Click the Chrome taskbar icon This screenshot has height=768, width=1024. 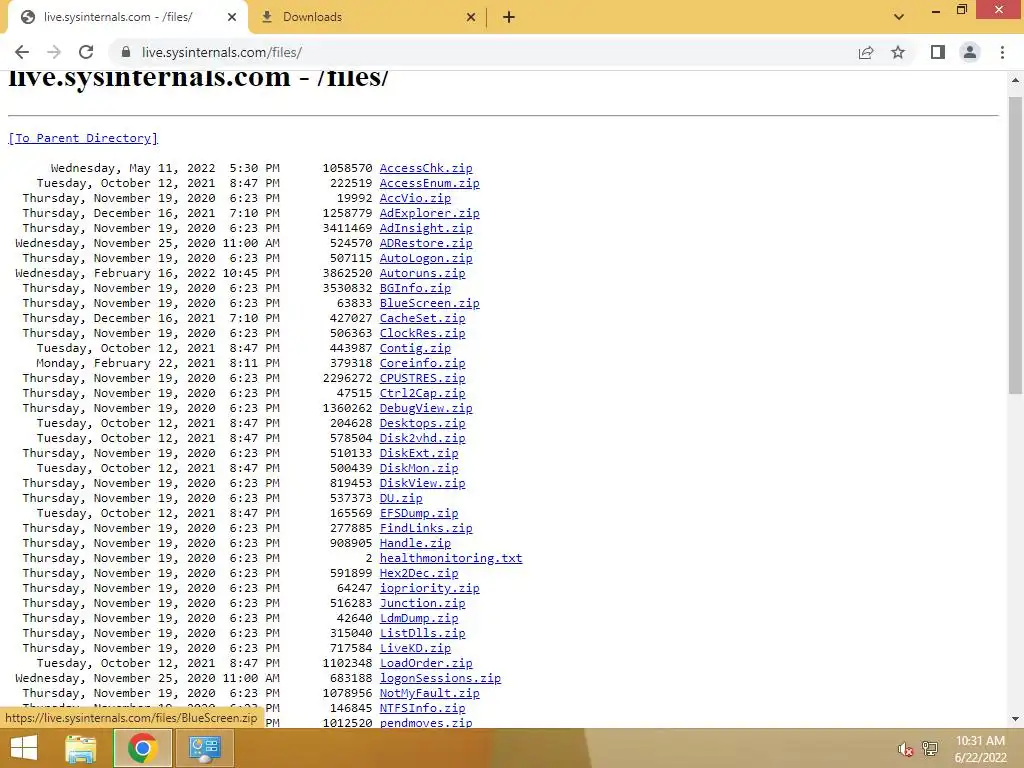click(x=142, y=748)
